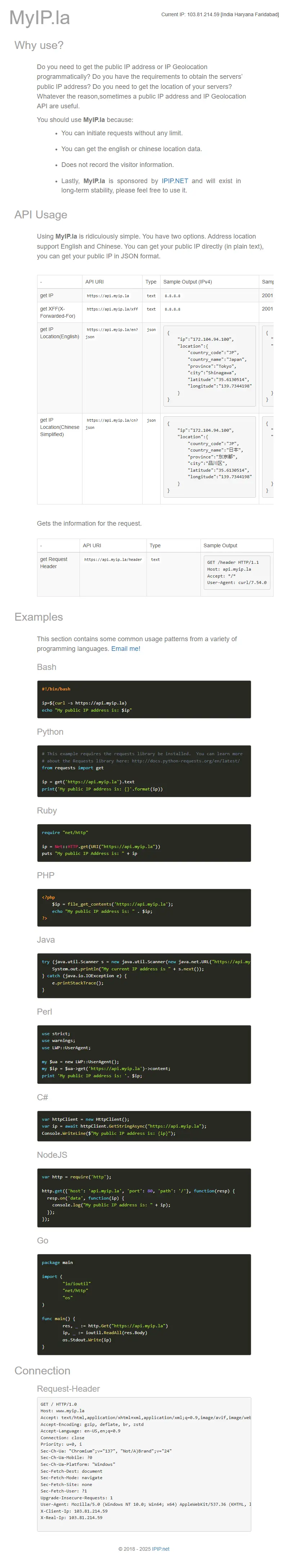Click the "Why use?" heading
Viewport: 288px width, 1568px height.
tap(39, 46)
